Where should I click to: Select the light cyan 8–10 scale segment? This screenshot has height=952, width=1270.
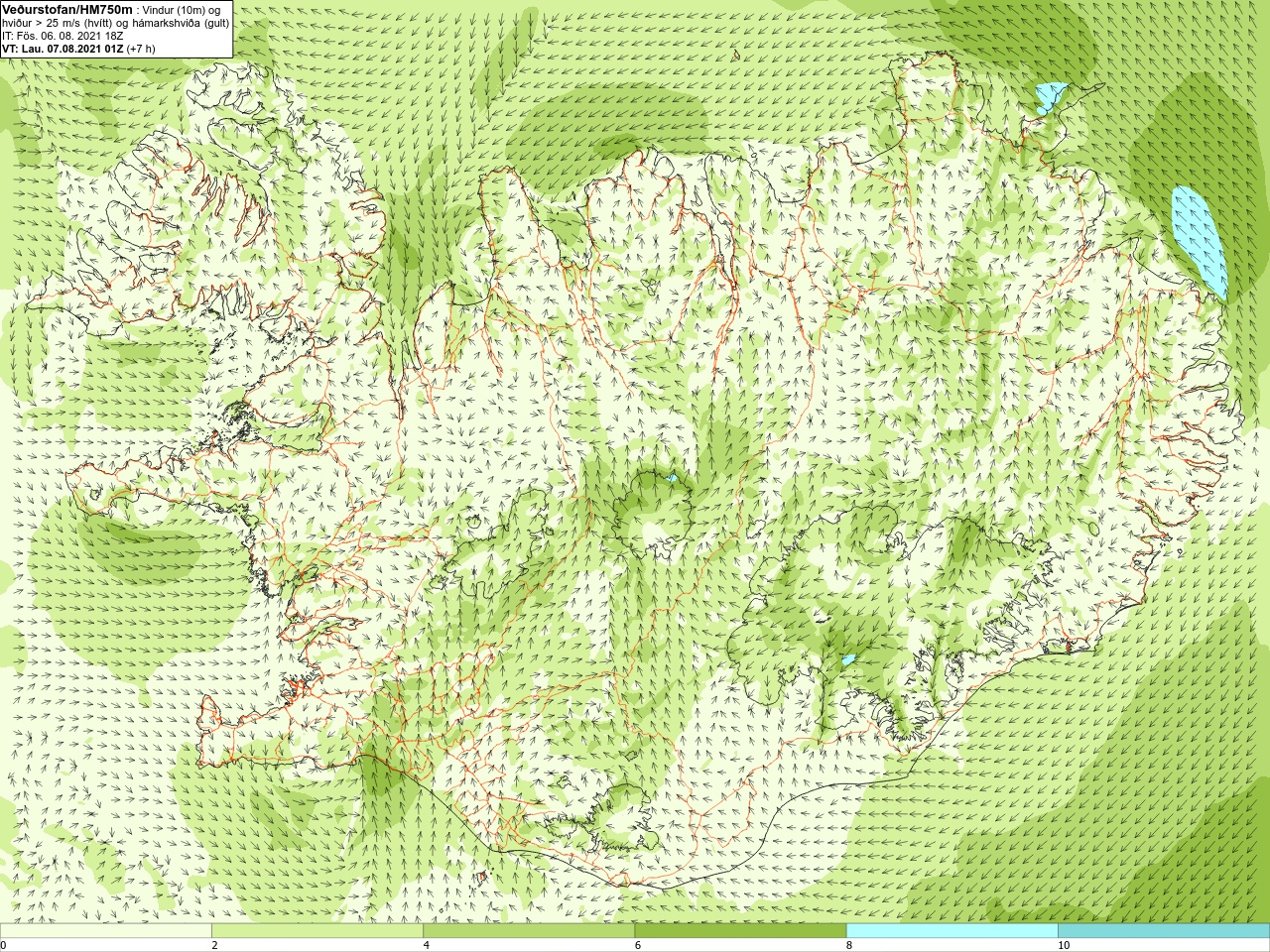[x=952, y=931]
